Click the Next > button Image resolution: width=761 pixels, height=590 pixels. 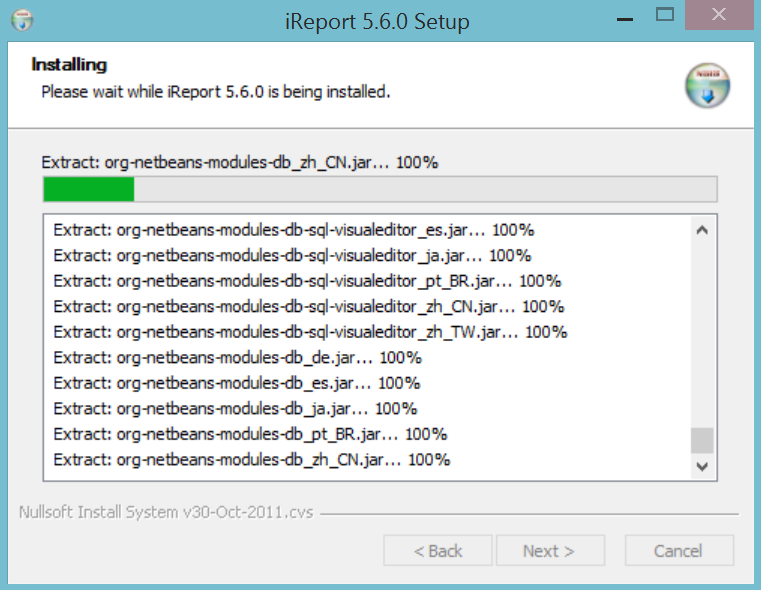click(x=550, y=551)
